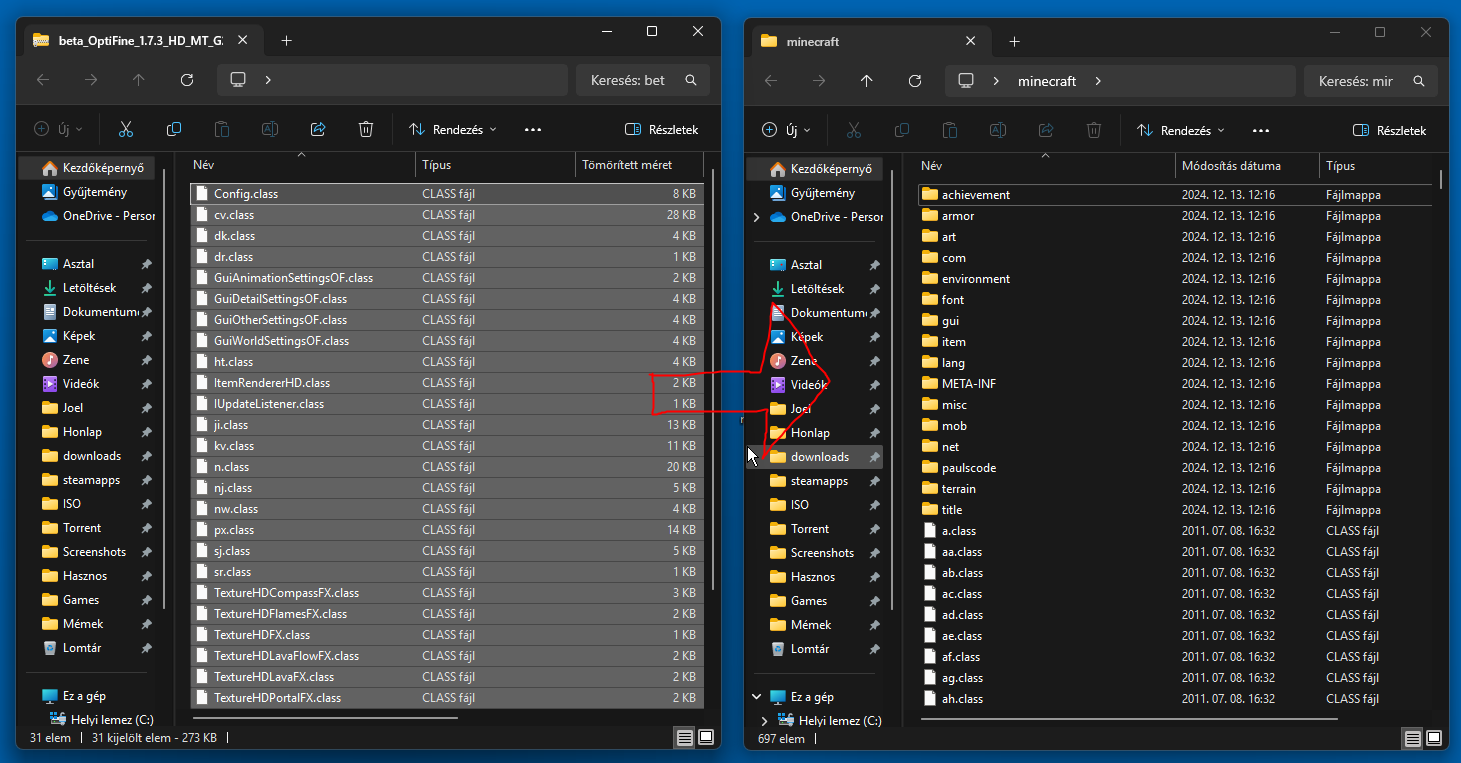
Task: Click the PC icon in the OptiFine address bar
Action: pyautogui.click(x=238, y=80)
